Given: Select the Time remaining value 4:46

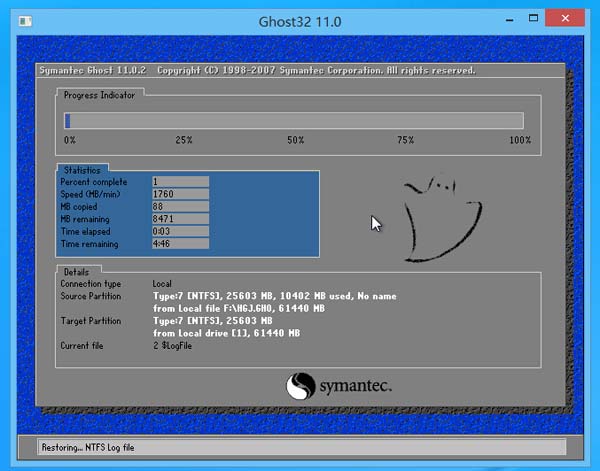Looking at the screenshot, I should 181,244.
